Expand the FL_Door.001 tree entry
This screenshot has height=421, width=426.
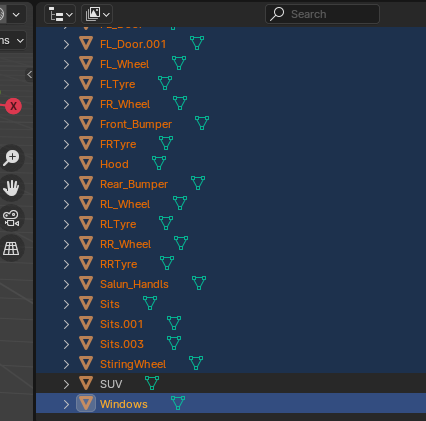(66, 44)
